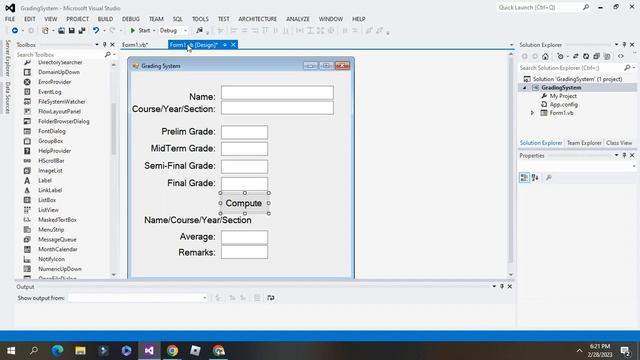Switch to the Form1.vb code tab
The image size is (640, 360).
(135, 45)
